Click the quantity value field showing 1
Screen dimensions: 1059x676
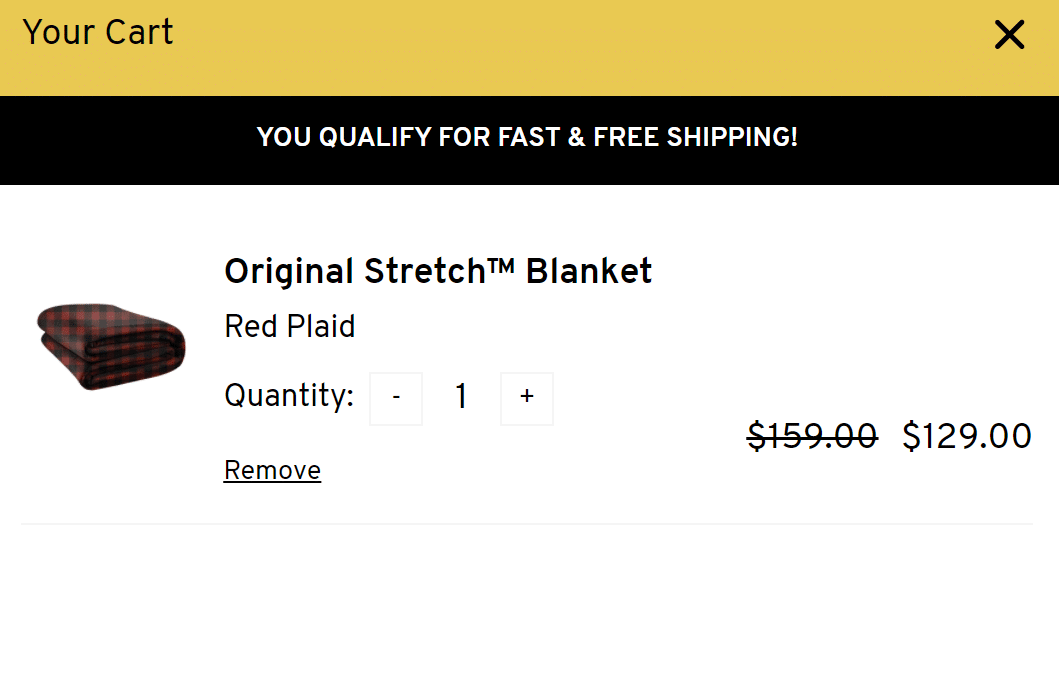point(461,397)
